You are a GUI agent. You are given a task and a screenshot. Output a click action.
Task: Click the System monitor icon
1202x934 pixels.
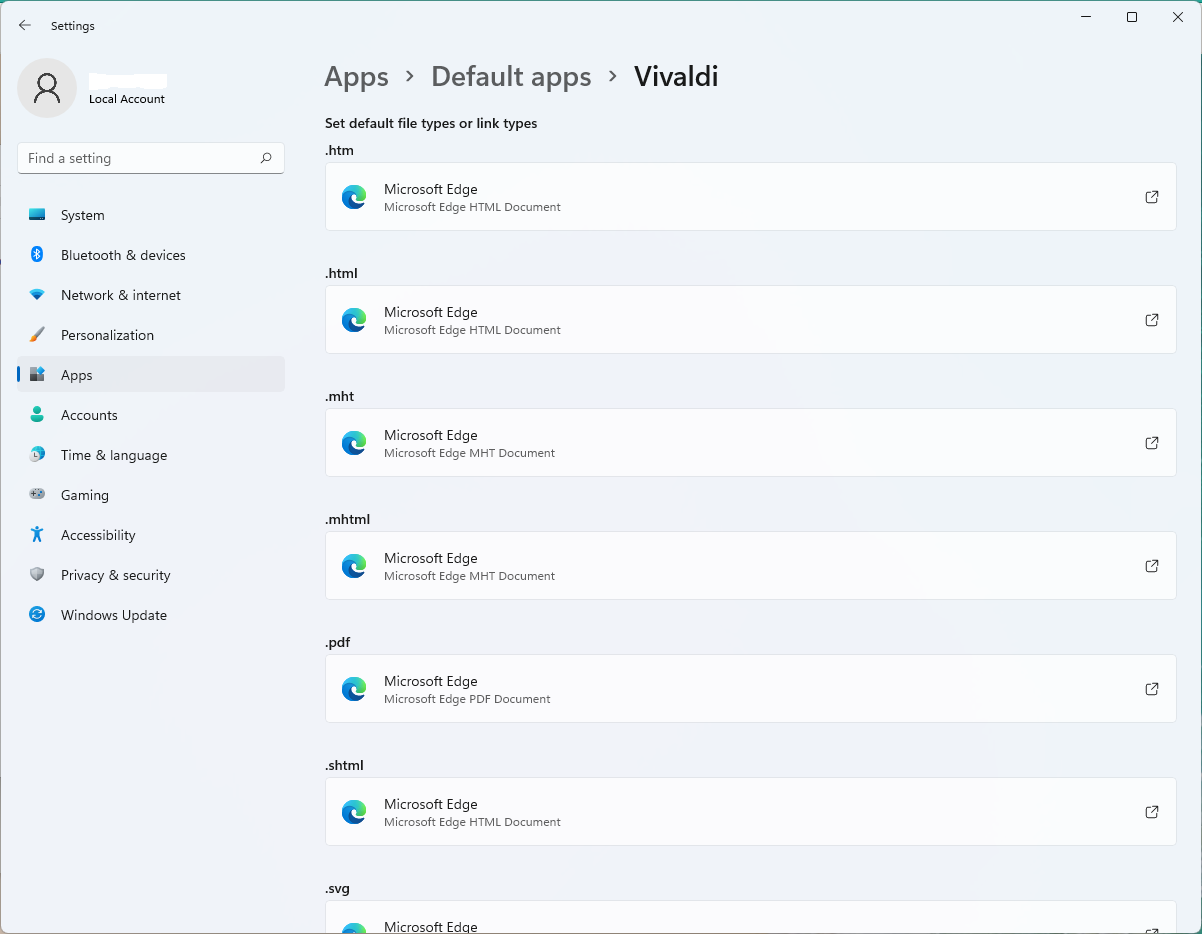click(x=37, y=215)
